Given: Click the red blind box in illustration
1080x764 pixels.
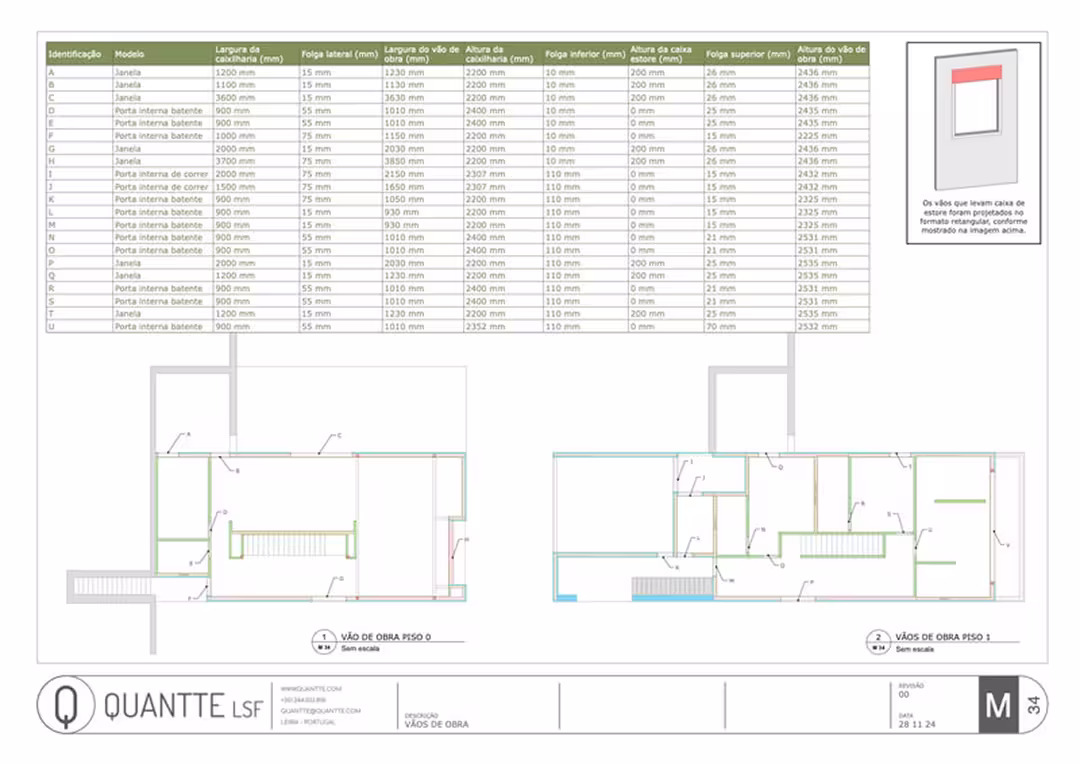Looking at the screenshot, I should tap(977, 75).
